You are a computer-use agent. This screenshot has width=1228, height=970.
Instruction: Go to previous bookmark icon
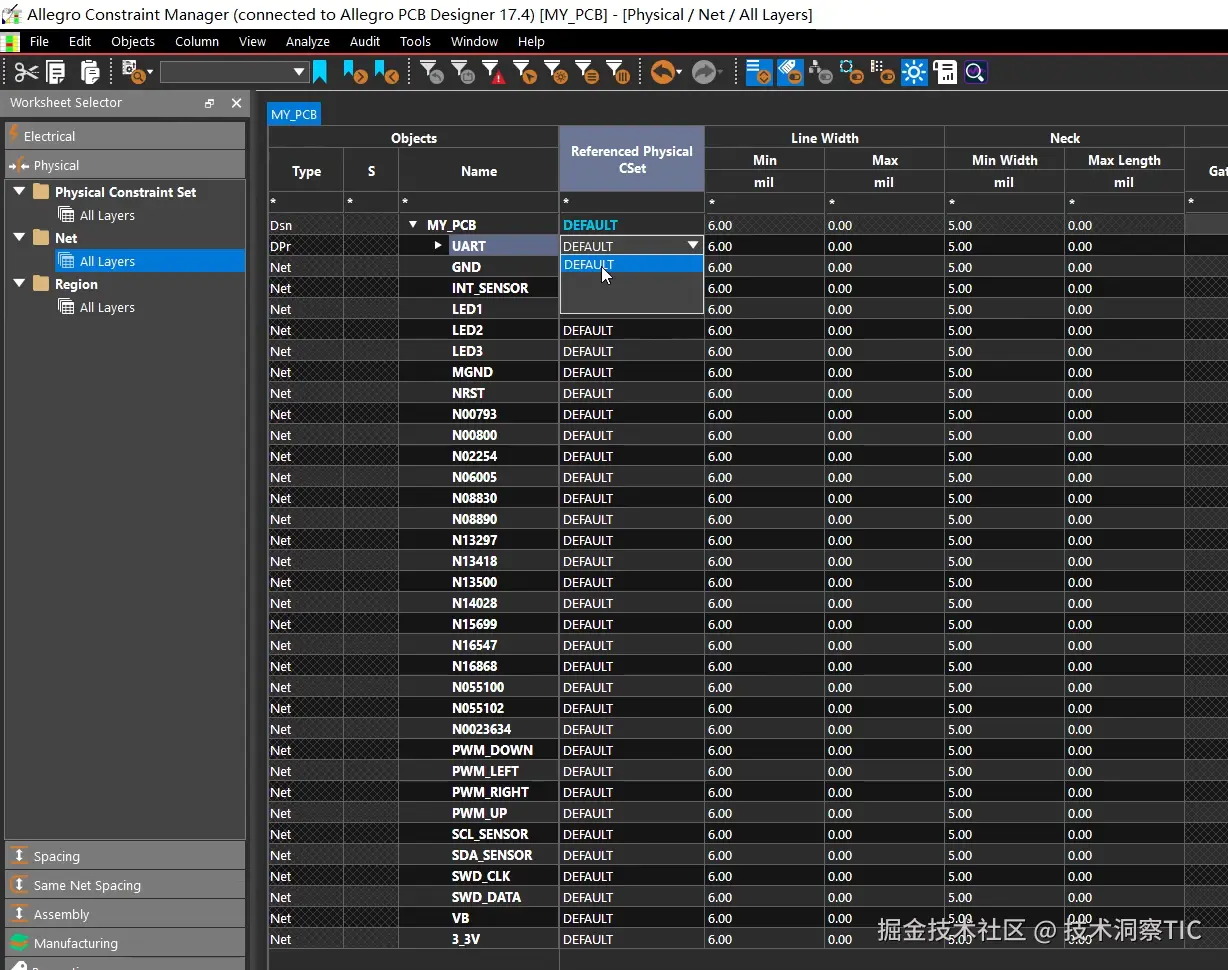point(386,72)
